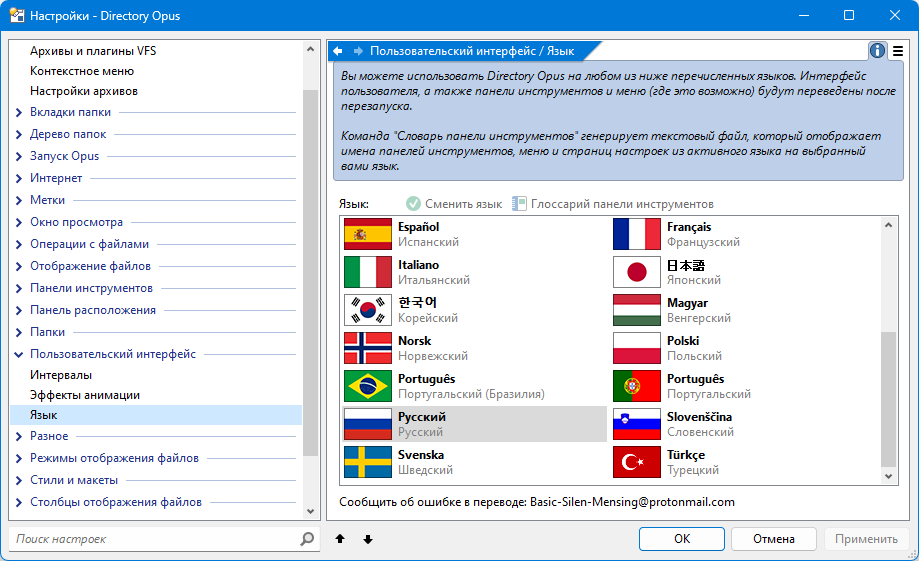This screenshot has width=919, height=561.
Task: Click the forward arrow in page header
Action: tap(357, 50)
